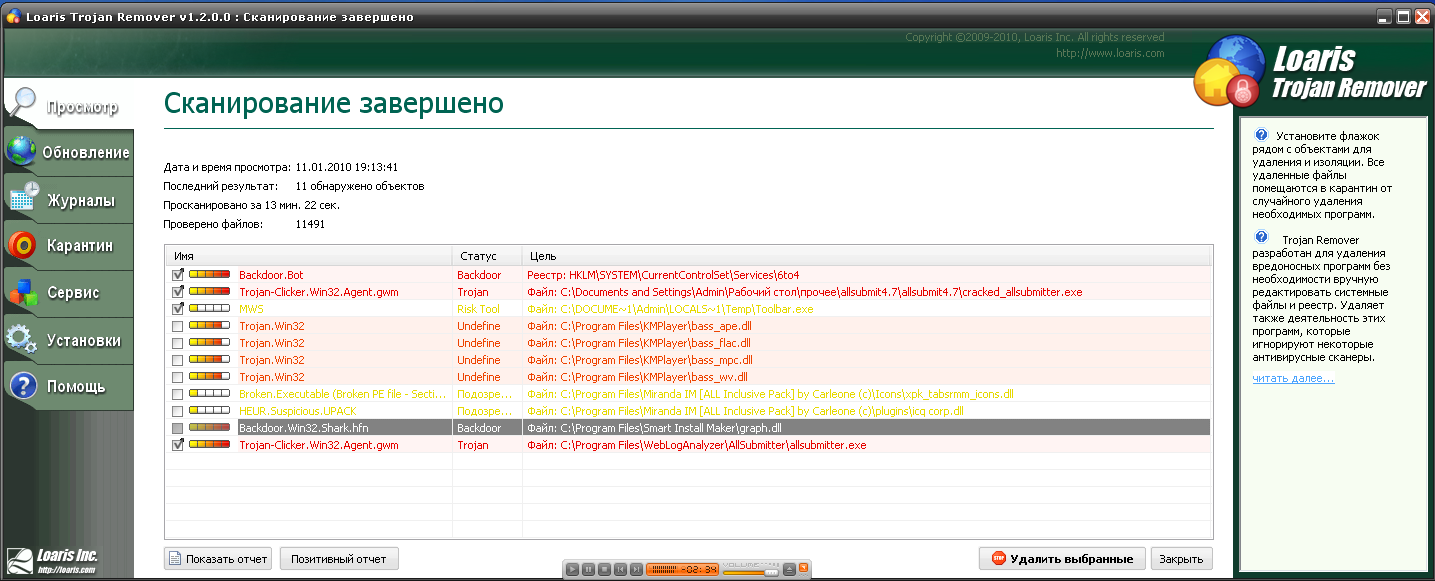Check the Backdoor.Win32.Shark.hfn checkbox
The image size is (1435, 581).
click(x=178, y=428)
